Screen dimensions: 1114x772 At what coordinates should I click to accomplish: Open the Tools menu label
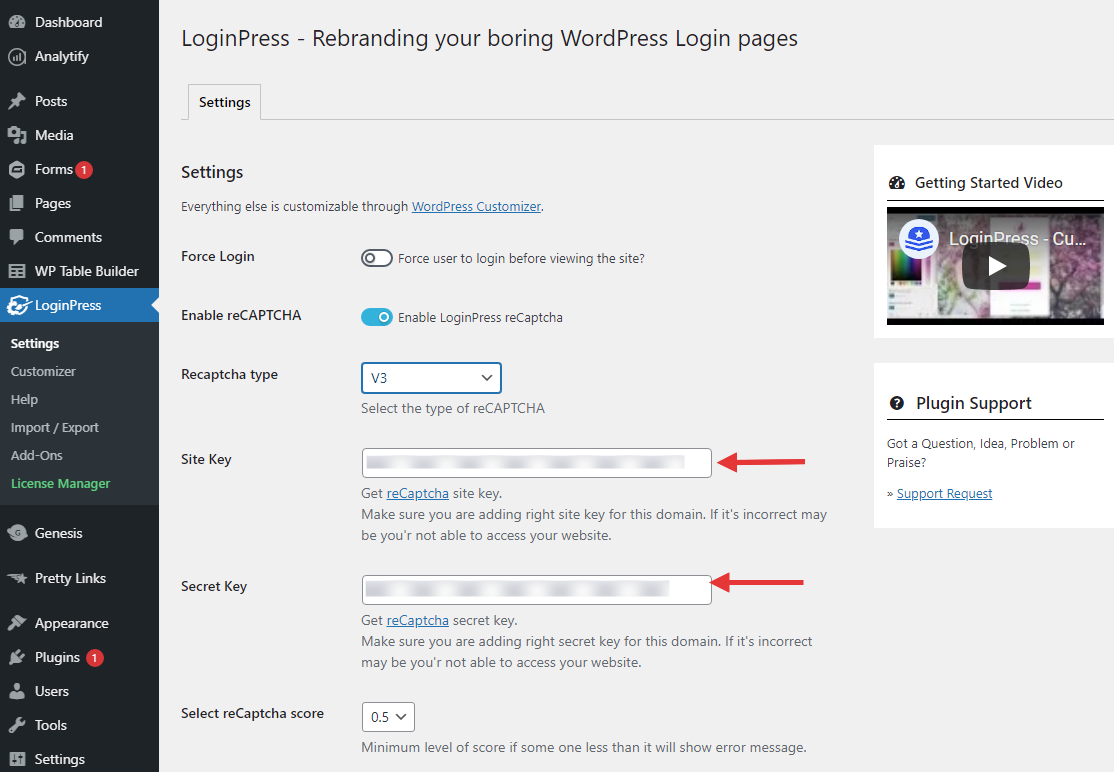click(x=50, y=725)
